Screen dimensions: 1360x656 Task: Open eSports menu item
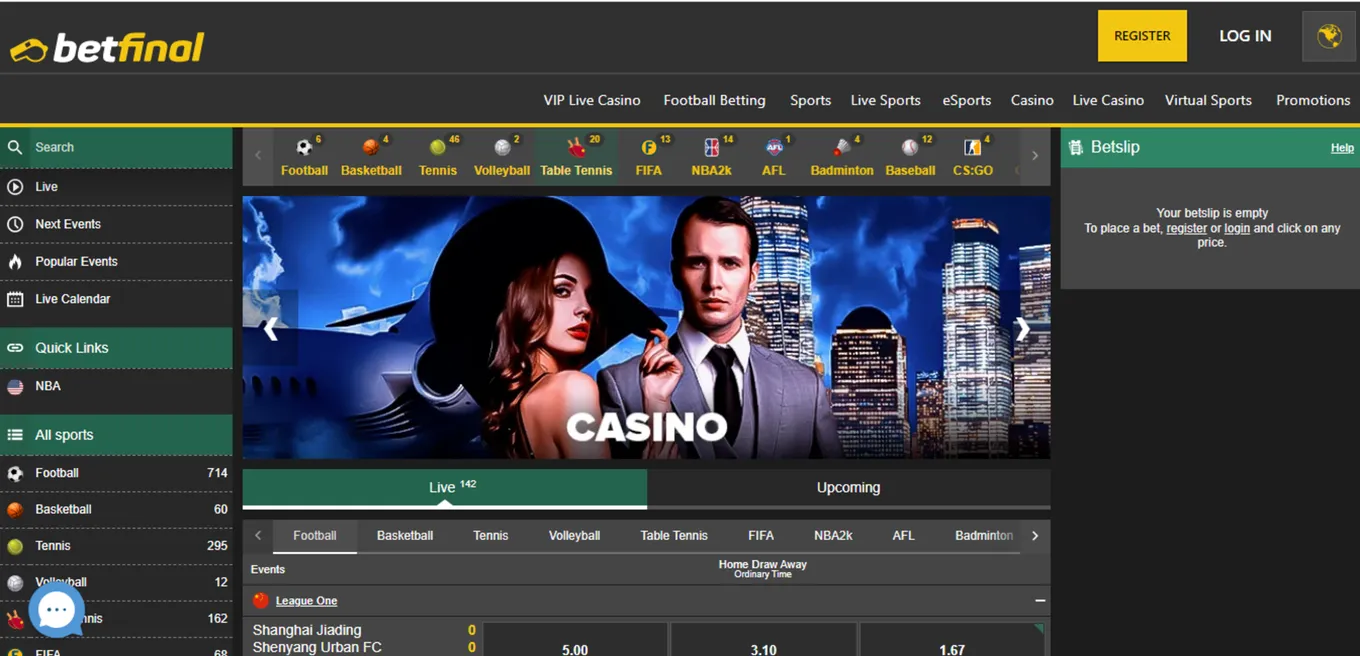966,100
